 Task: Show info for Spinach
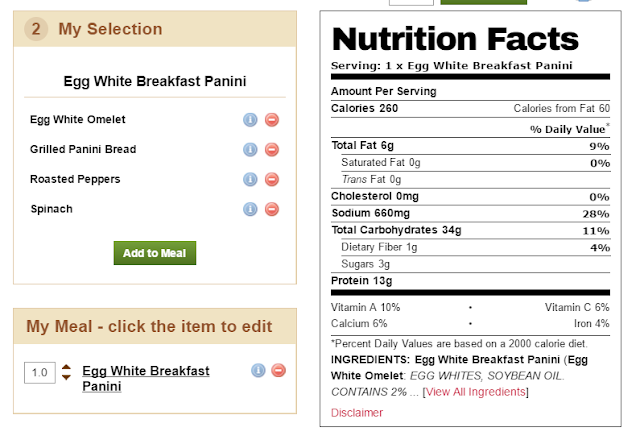(x=250, y=210)
